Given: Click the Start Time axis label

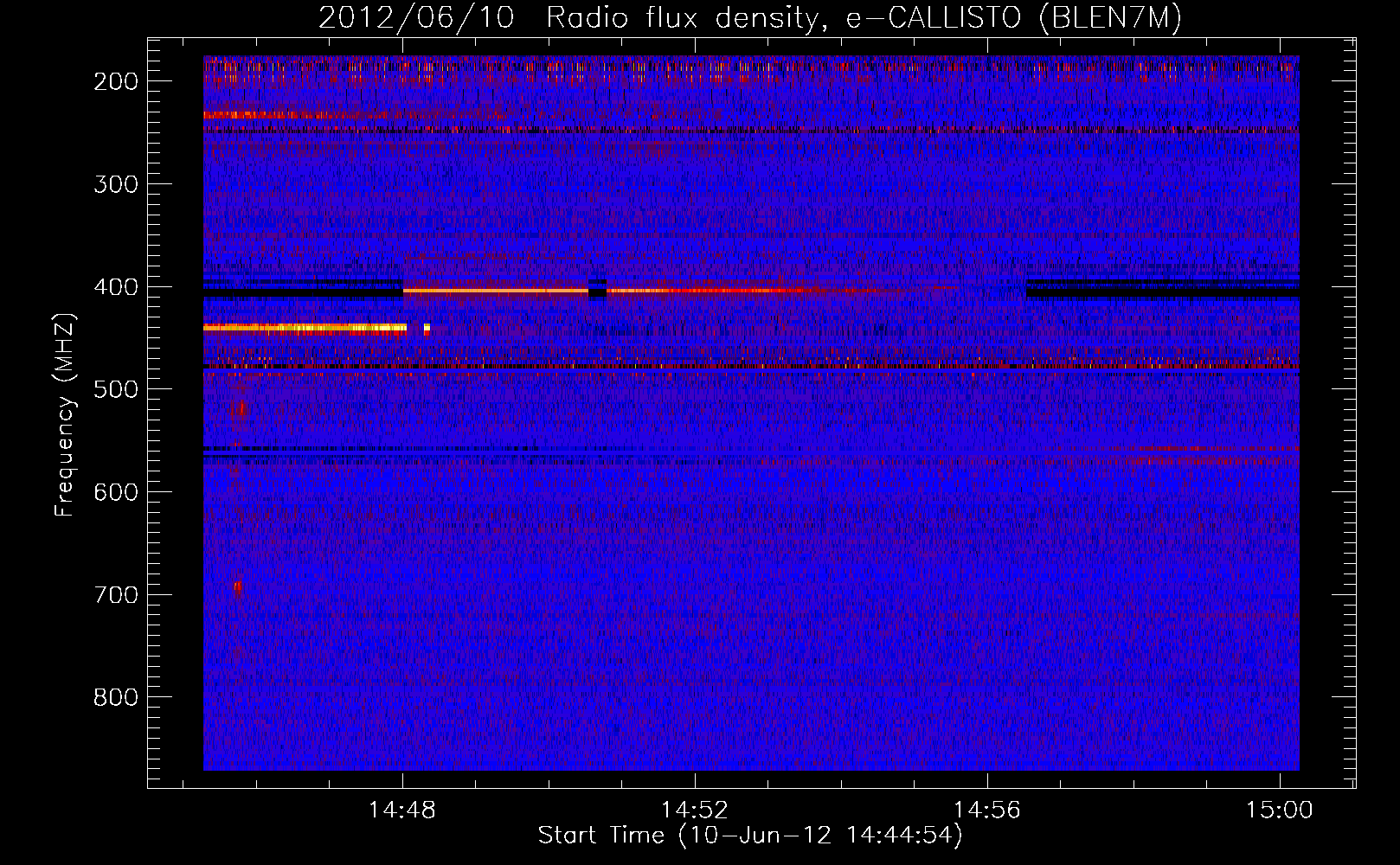Looking at the screenshot, I should tap(749, 836).
